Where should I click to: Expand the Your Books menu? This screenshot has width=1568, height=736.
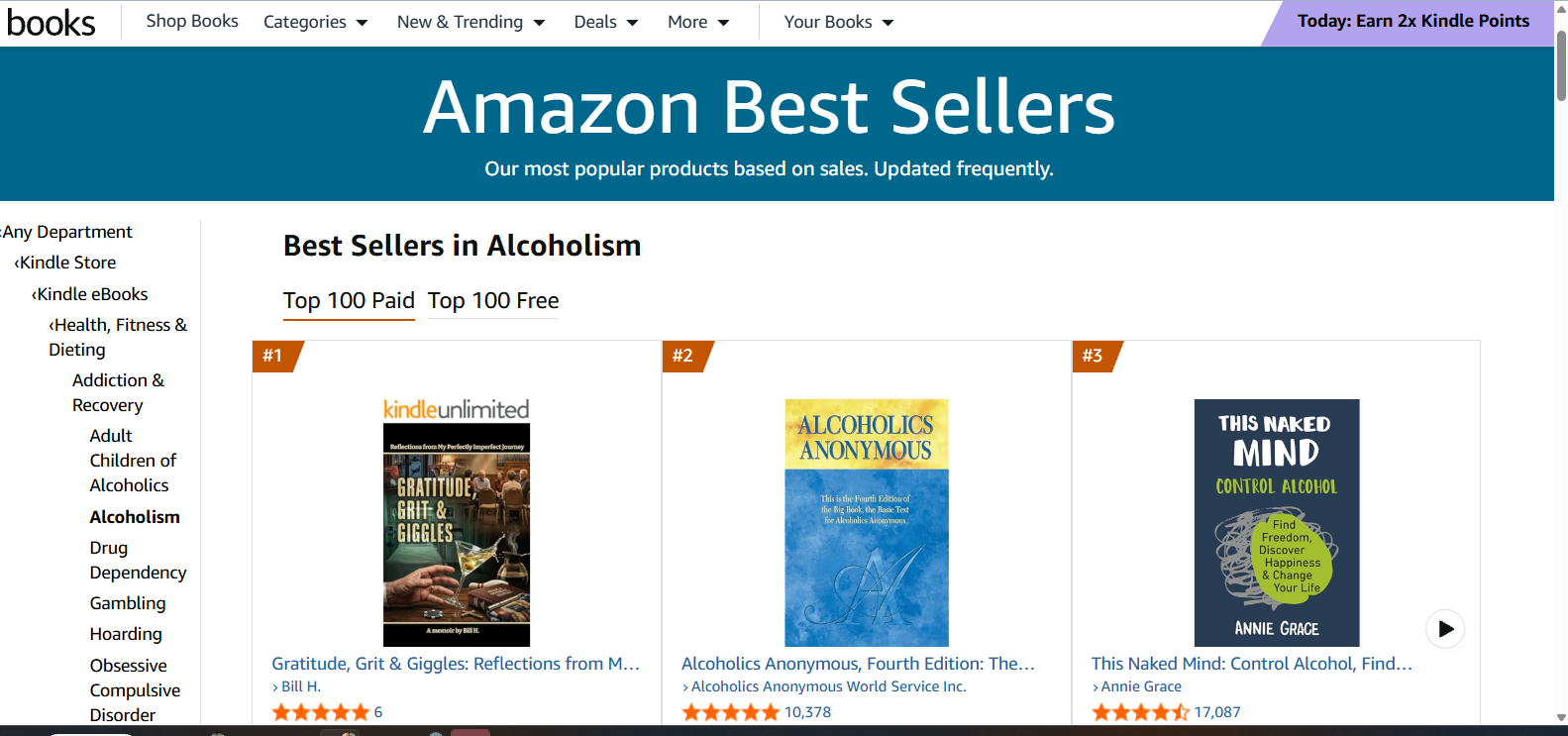839,22
